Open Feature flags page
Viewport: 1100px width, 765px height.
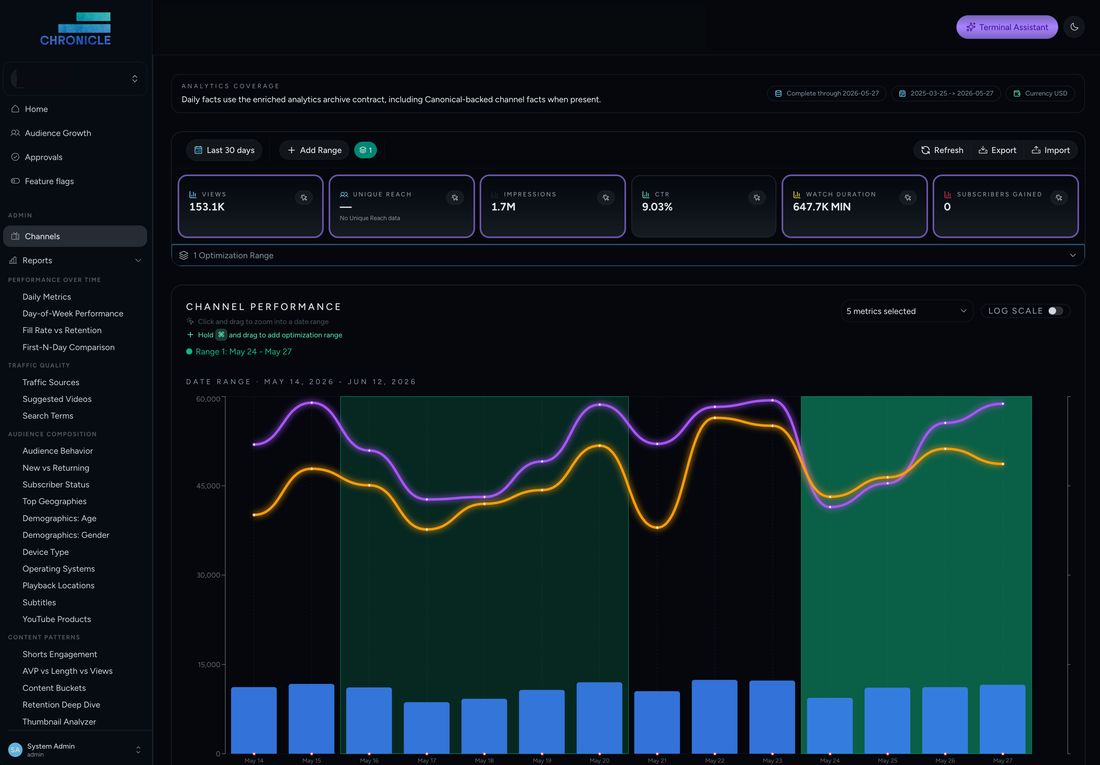[x=49, y=181]
